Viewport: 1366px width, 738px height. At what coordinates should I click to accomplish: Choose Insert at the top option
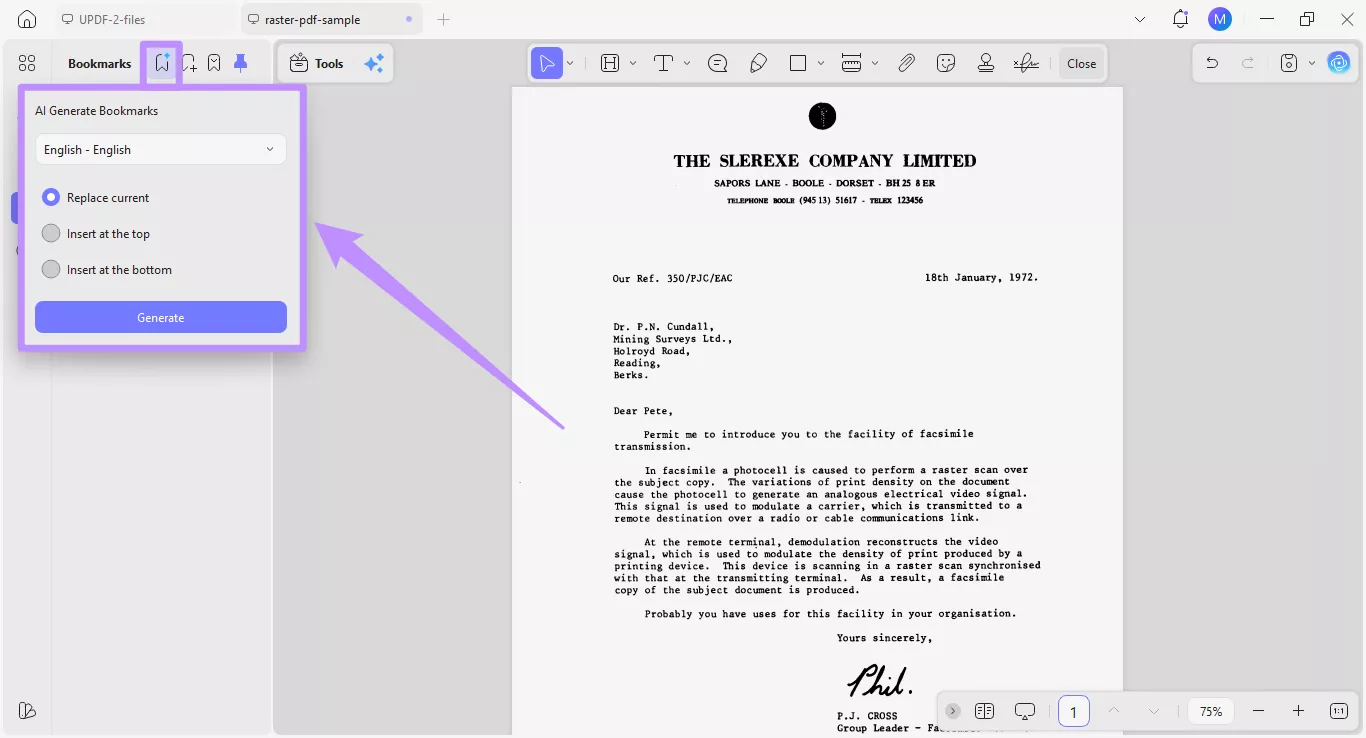click(51, 233)
